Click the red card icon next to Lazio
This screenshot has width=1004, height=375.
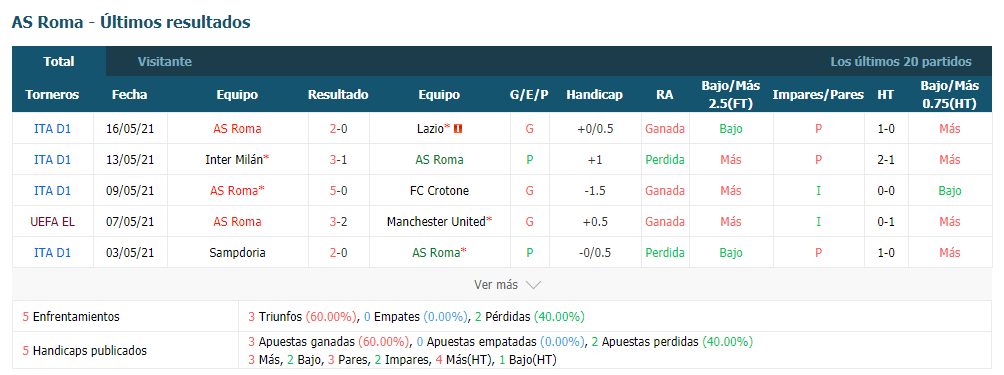click(x=458, y=129)
